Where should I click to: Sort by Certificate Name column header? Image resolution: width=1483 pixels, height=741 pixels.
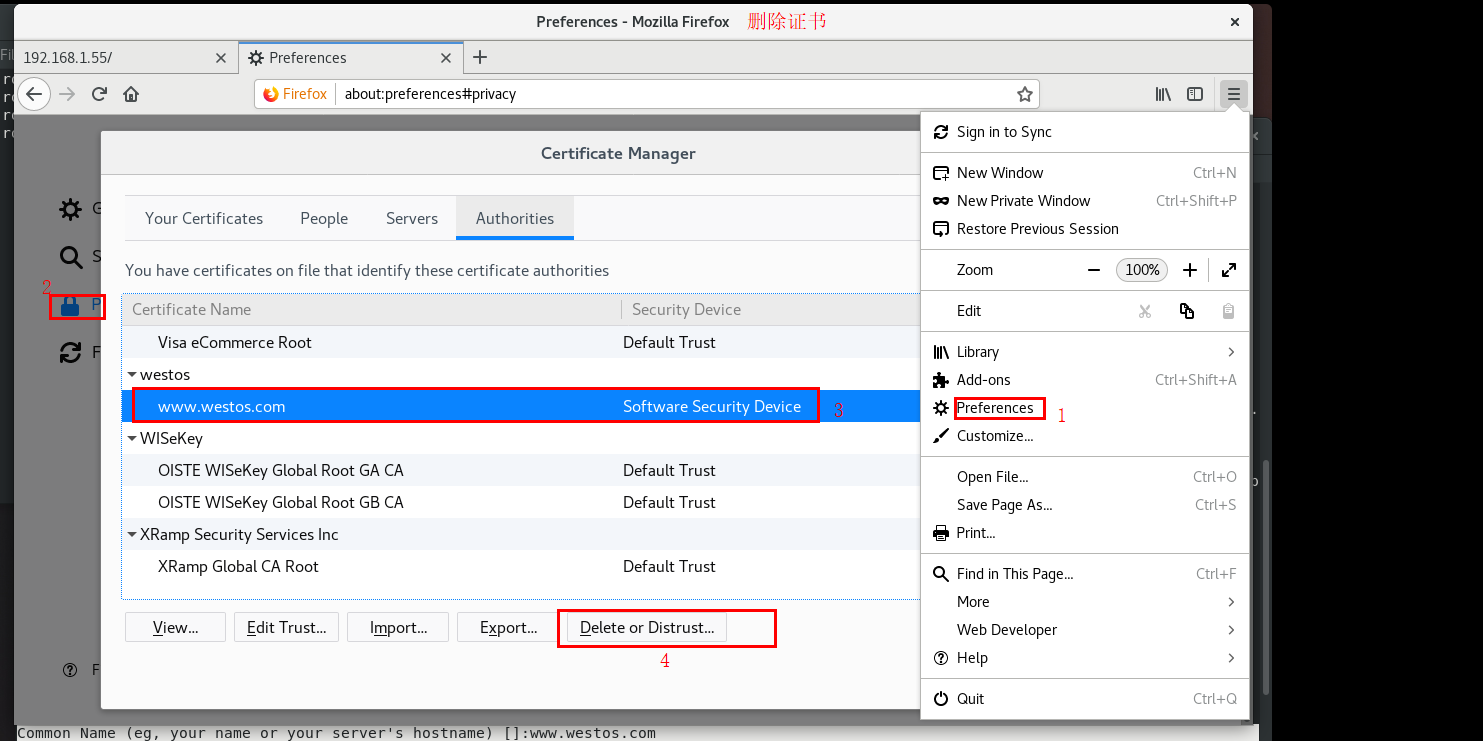click(x=372, y=310)
